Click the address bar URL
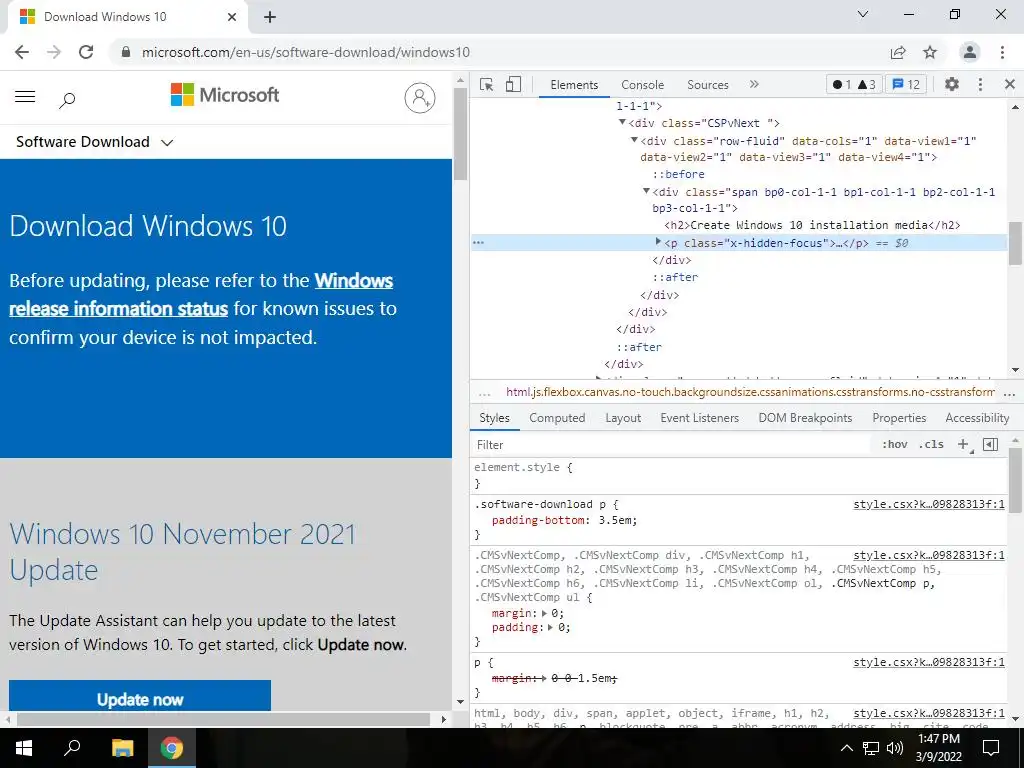Viewport: 1024px width, 768px height. tap(306, 52)
